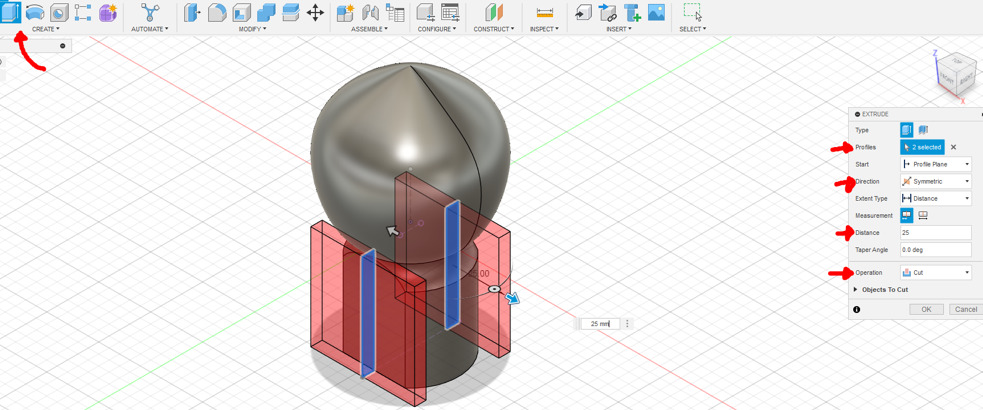Click the Configure model icon with arrows

426,12
